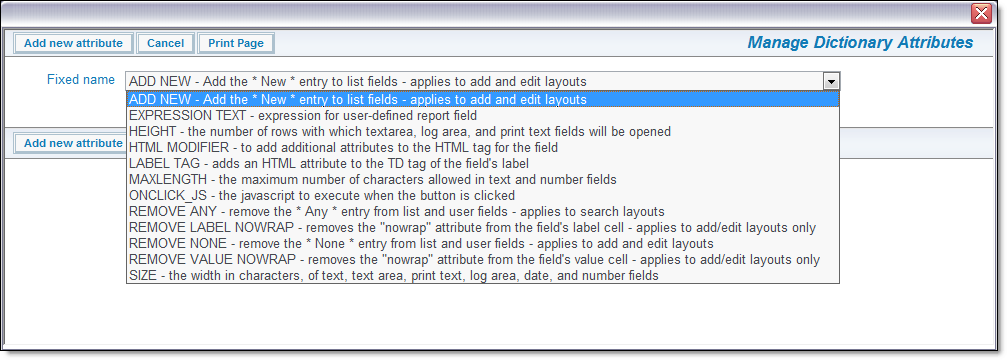Select REMOVE LABEL NOWRAP option

click(482, 228)
